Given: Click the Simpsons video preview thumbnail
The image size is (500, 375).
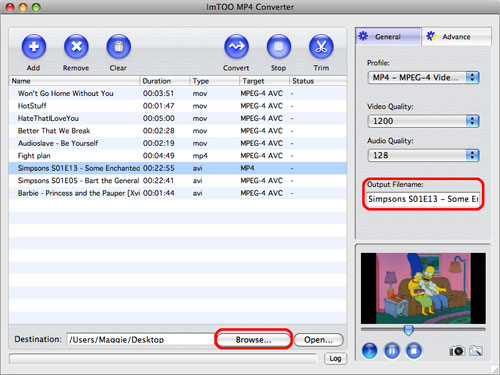Looking at the screenshot, I should (423, 288).
